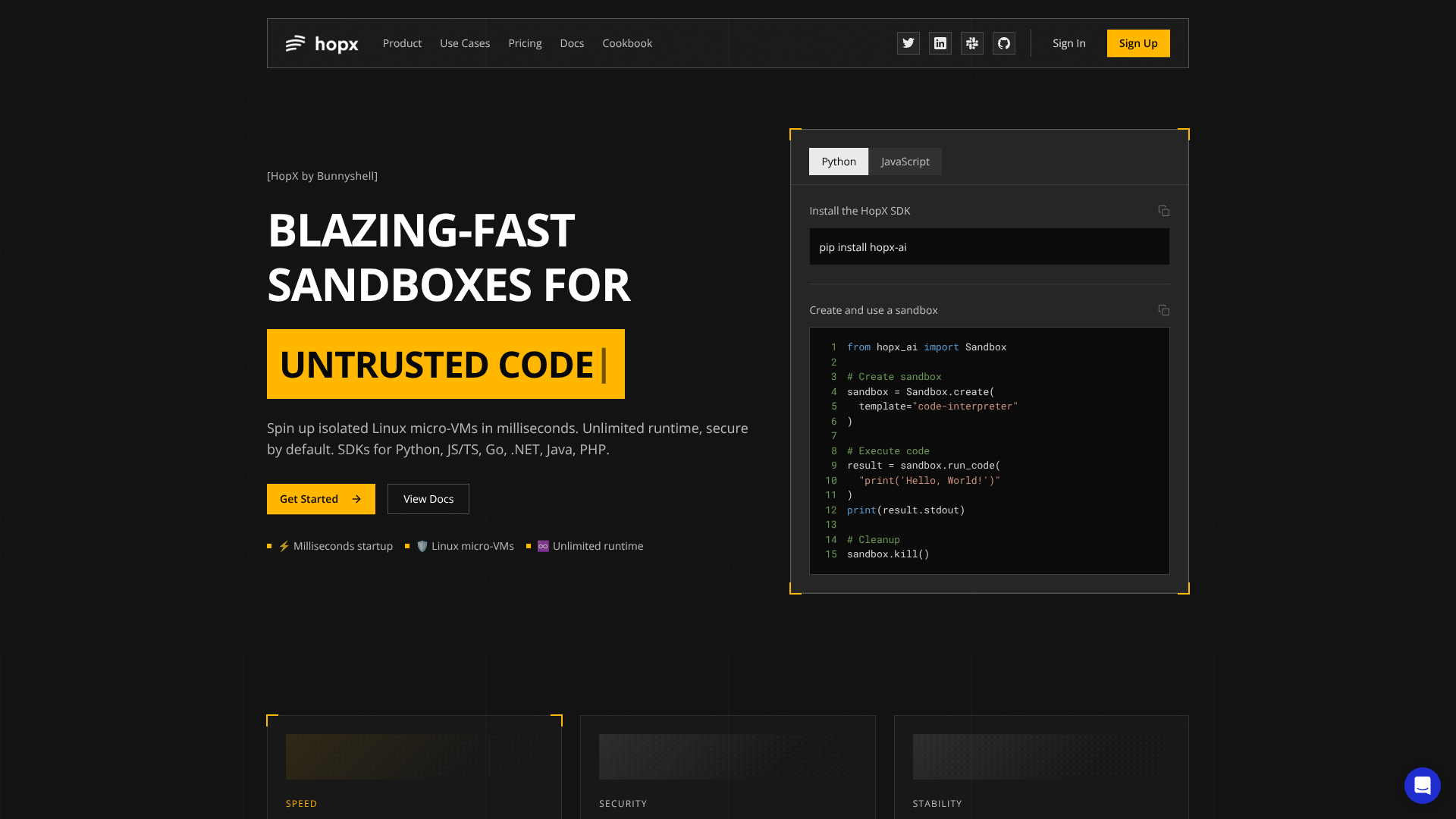
Task: Open the chat support widget
Action: (x=1422, y=785)
